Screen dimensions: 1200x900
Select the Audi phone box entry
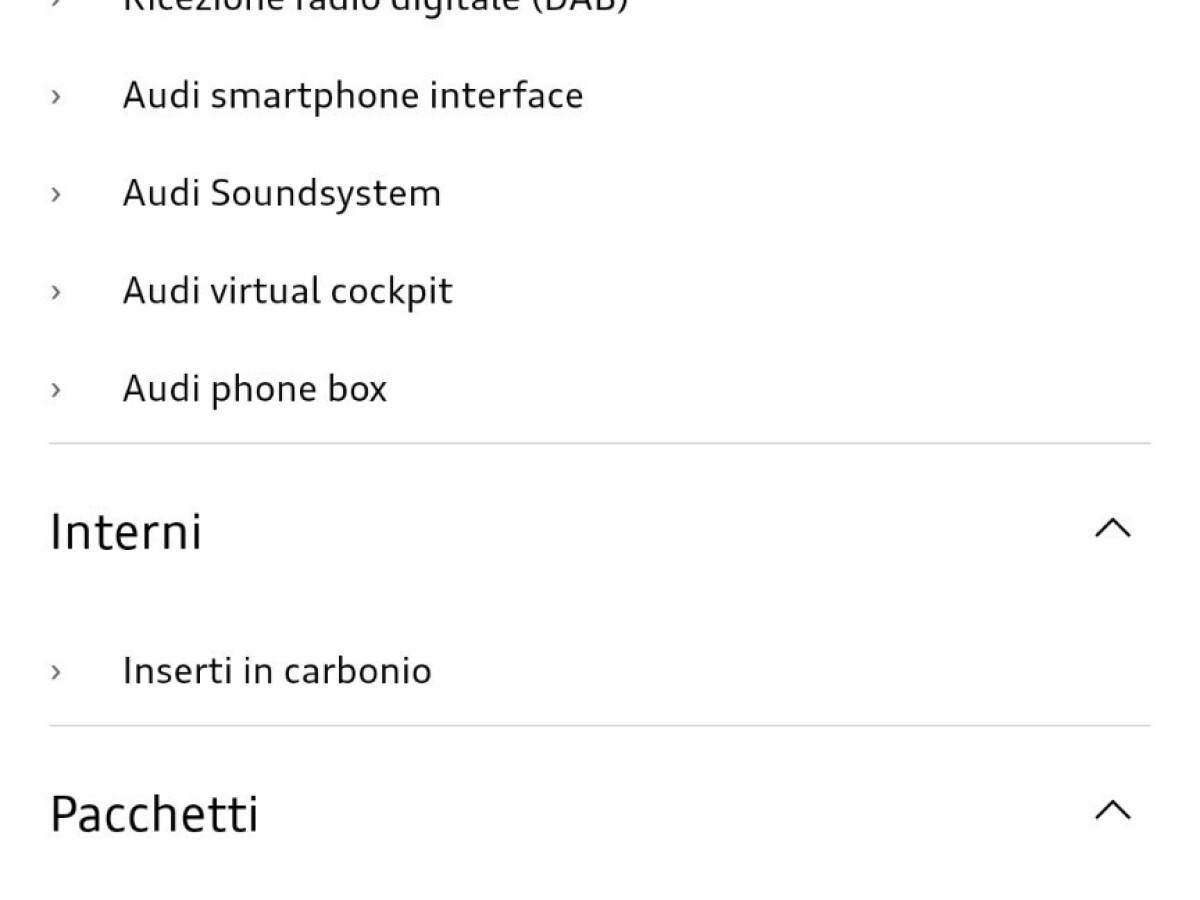254,389
